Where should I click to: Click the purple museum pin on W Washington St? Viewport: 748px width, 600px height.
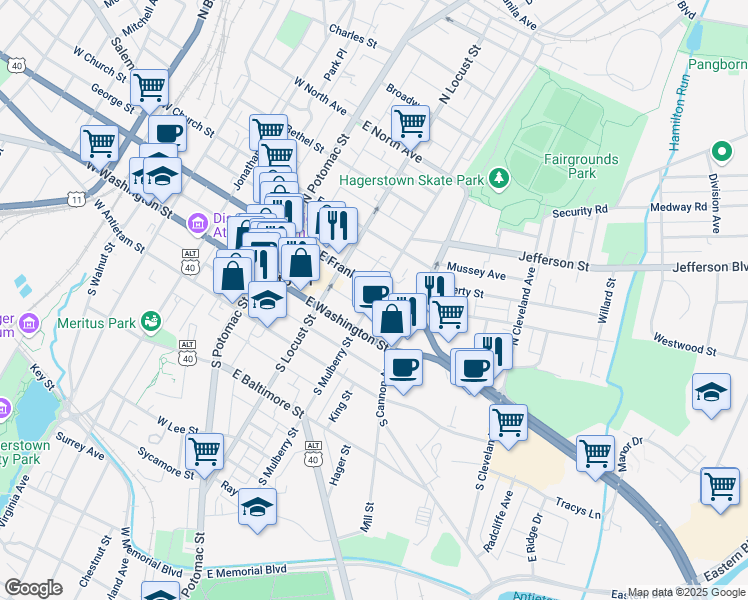[197, 225]
